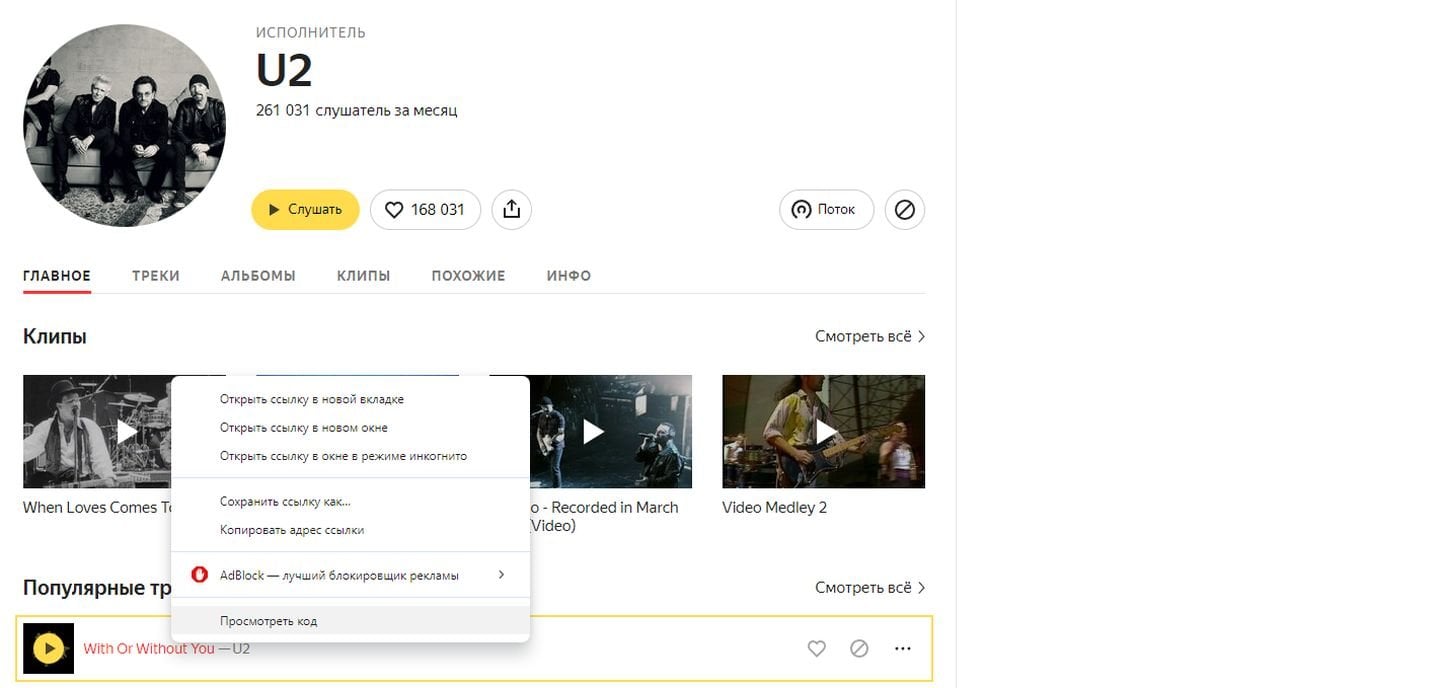Screen dimensions: 1440x688
Task: Switch to the ТРЕКИ tab
Action: coord(156,276)
